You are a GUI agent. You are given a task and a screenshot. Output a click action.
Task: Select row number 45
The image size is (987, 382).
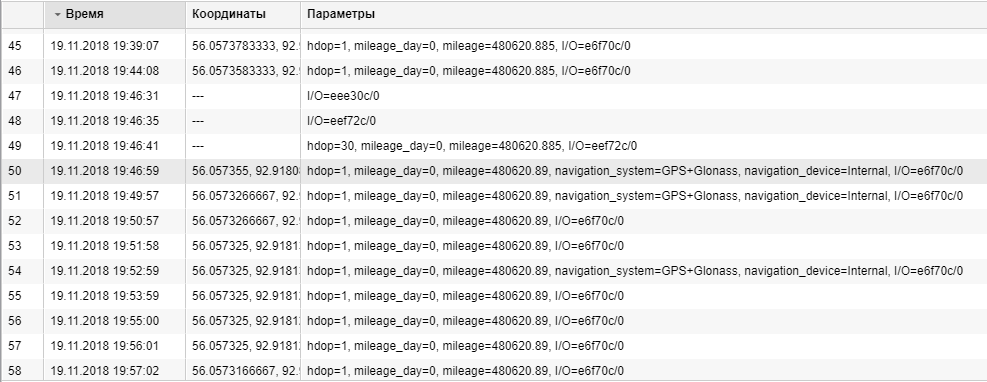(14, 46)
